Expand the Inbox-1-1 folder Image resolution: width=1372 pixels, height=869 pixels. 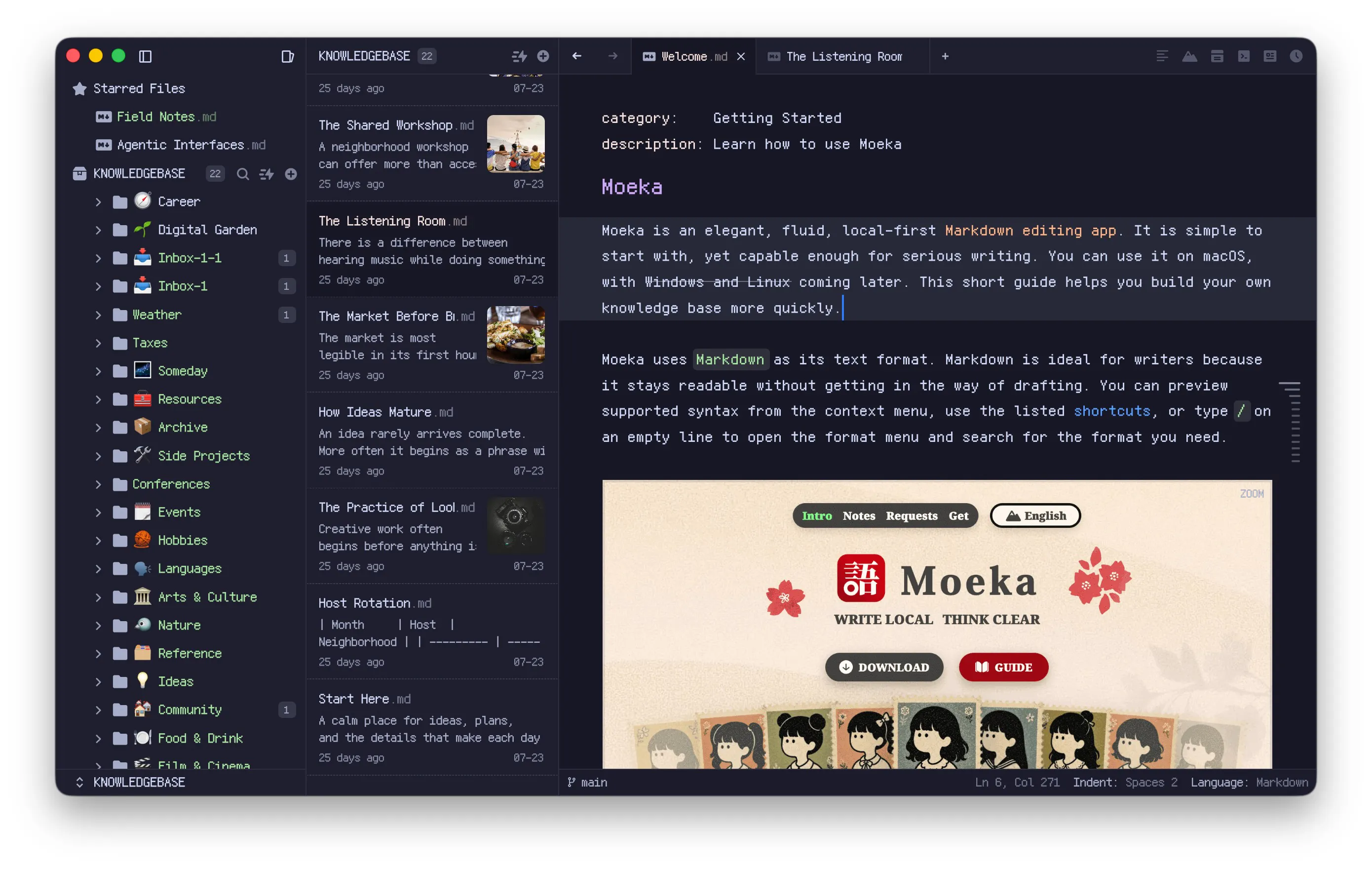point(98,258)
